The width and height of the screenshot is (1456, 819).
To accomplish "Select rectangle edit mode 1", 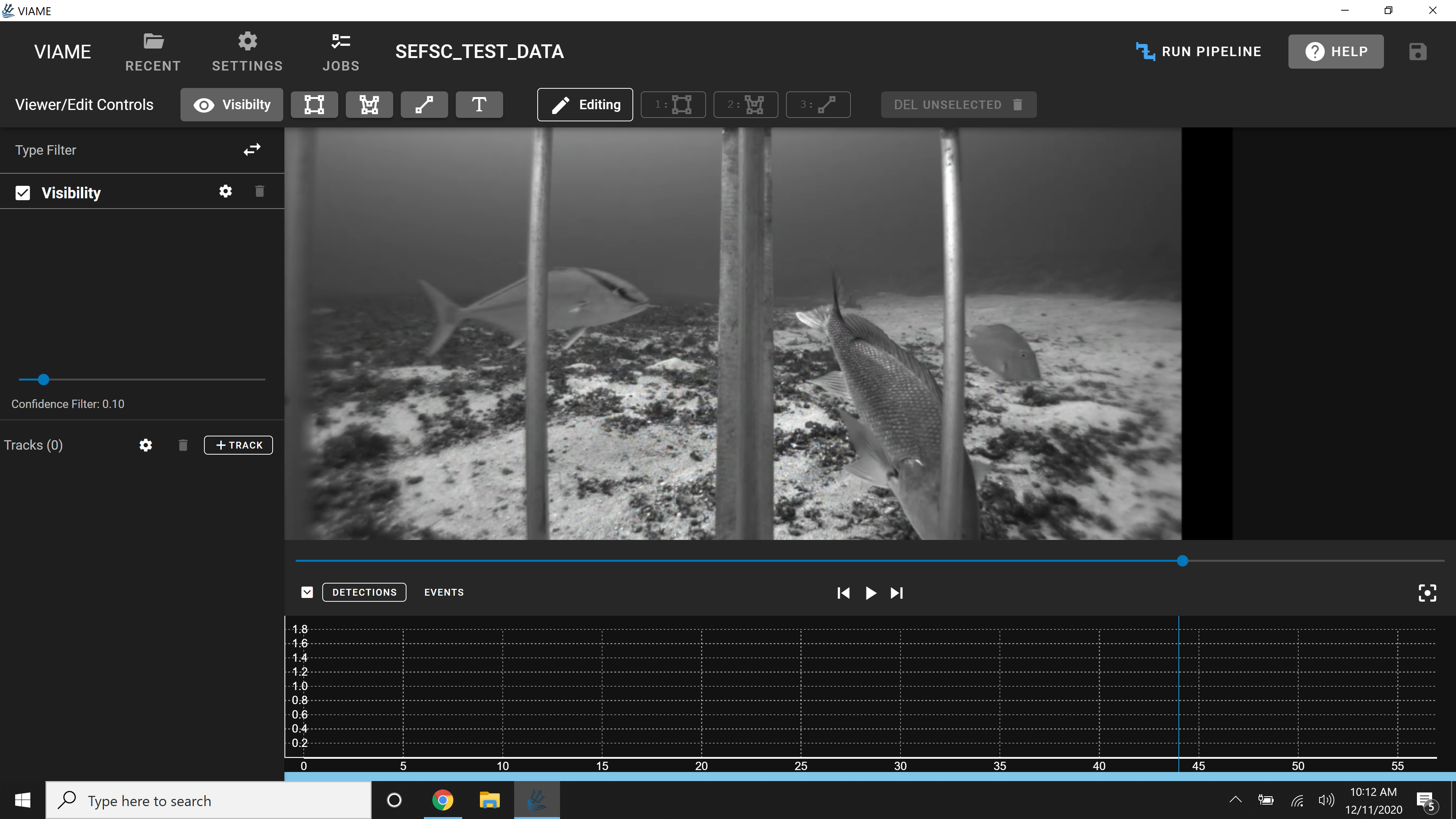I will pyautogui.click(x=673, y=105).
